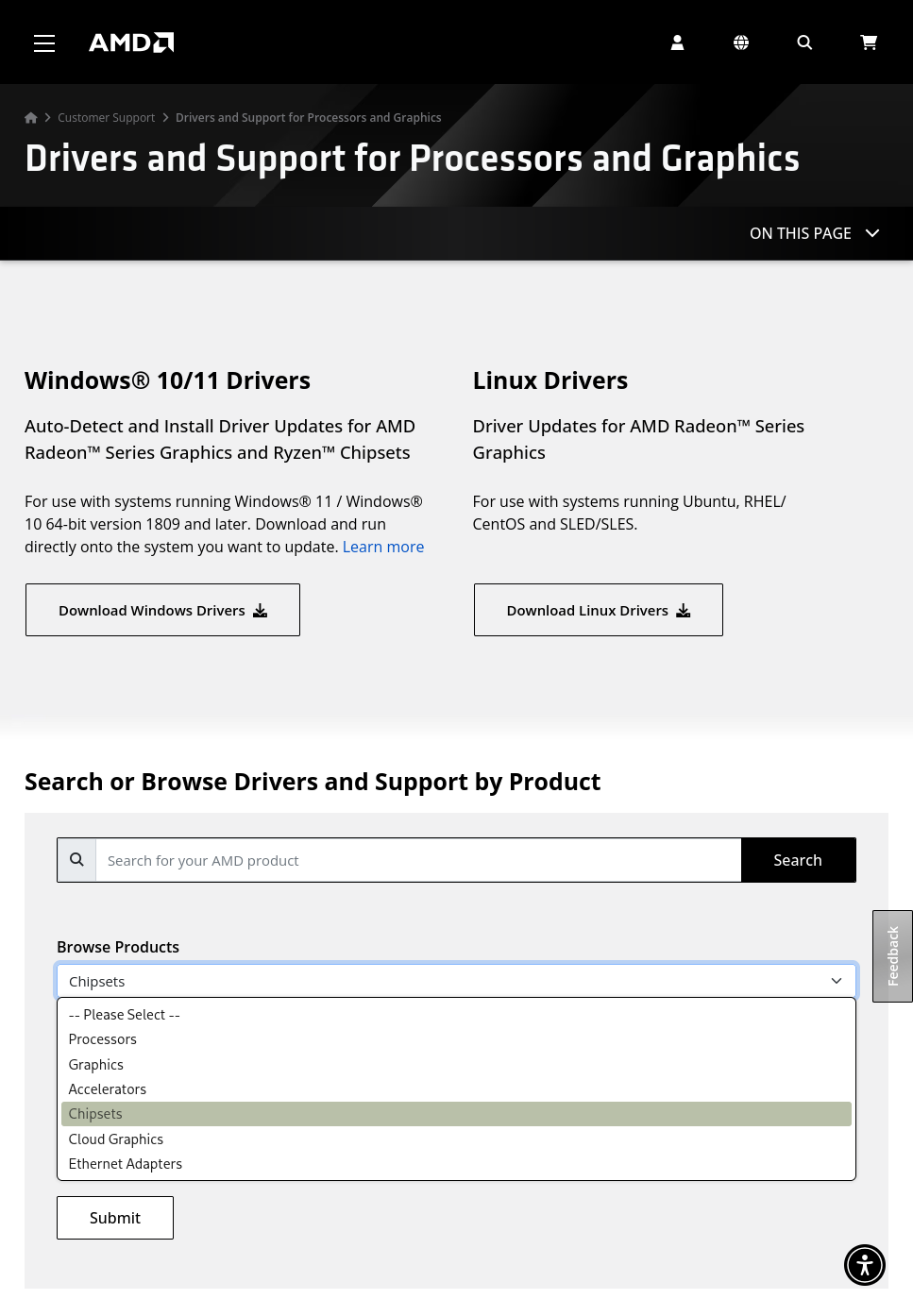Open the accessibility options button
Viewport: 913px width, 1316px height.
(x=864, y=1265)
